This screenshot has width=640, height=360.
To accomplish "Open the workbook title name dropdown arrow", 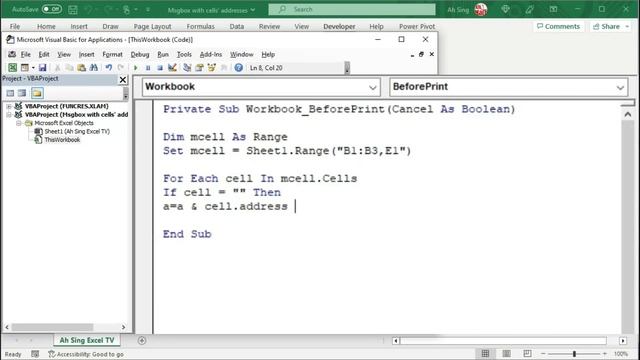I will 253,10.
